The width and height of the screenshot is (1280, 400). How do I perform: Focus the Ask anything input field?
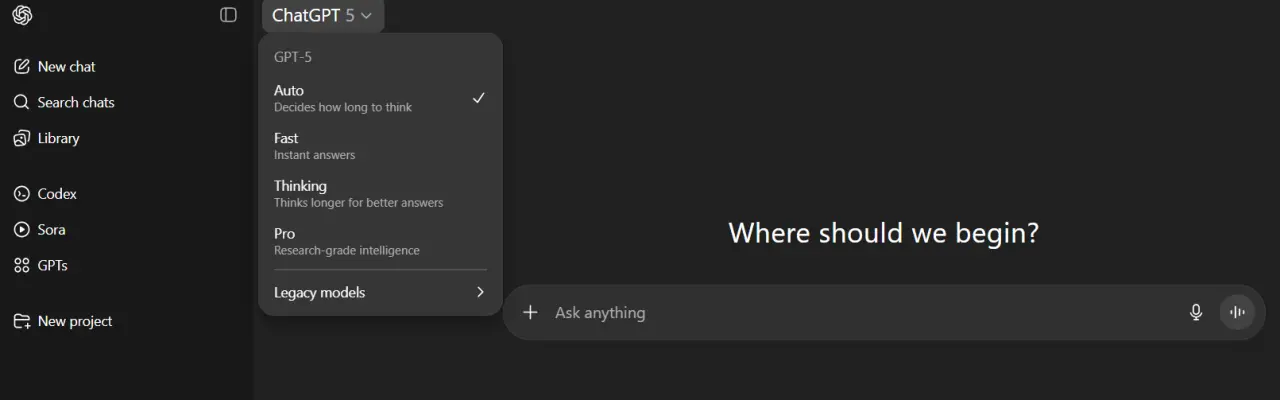[860, 313]
